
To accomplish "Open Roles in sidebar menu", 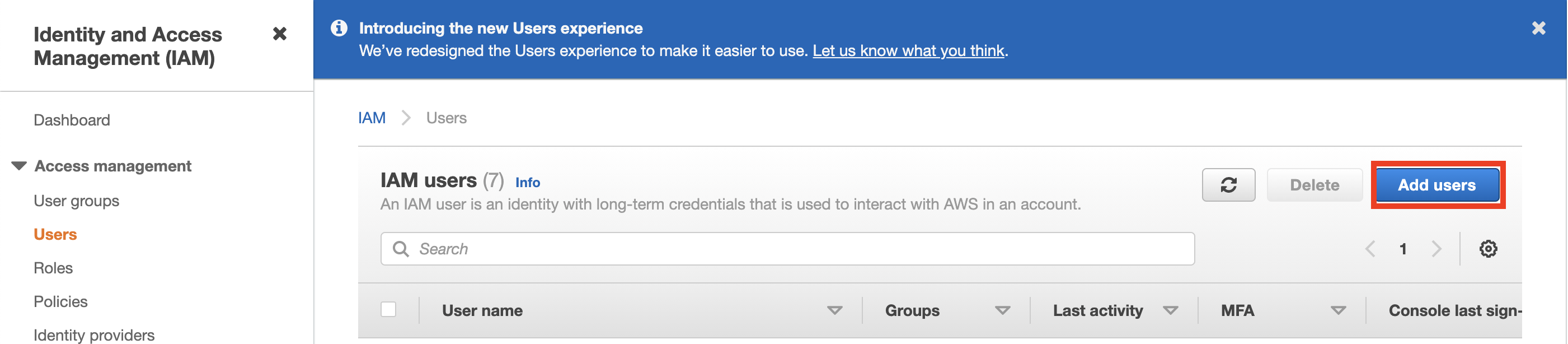I will point(53,268).
